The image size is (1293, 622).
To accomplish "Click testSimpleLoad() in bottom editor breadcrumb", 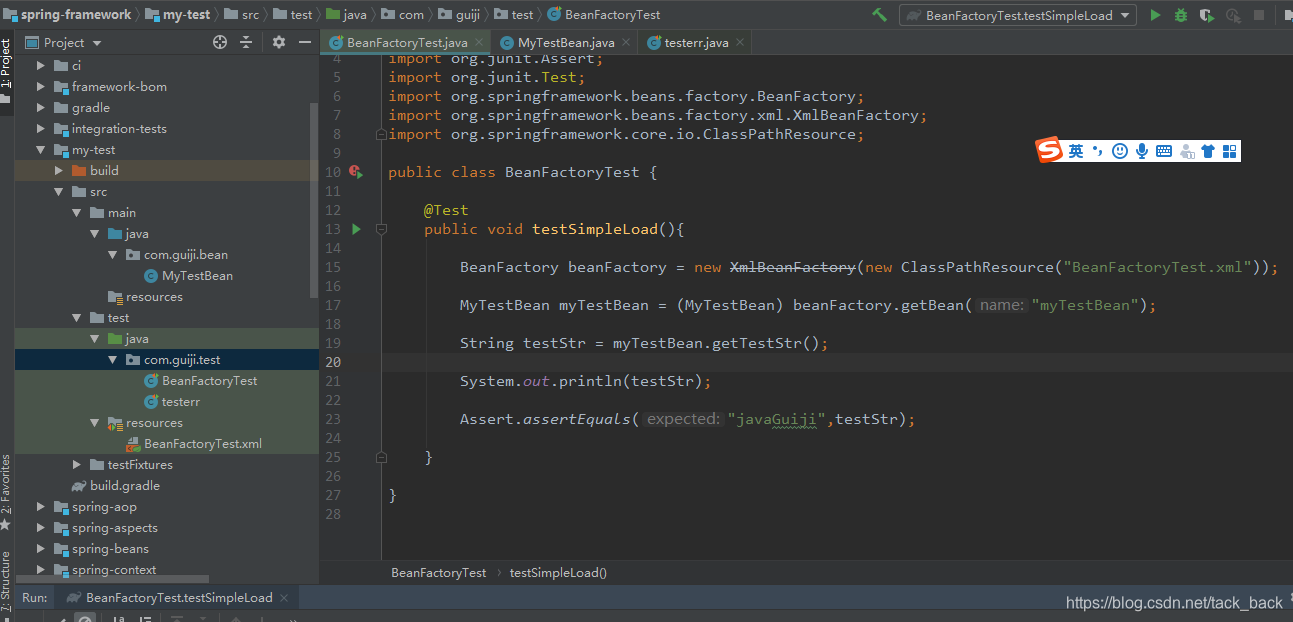I will click(558, 573).
